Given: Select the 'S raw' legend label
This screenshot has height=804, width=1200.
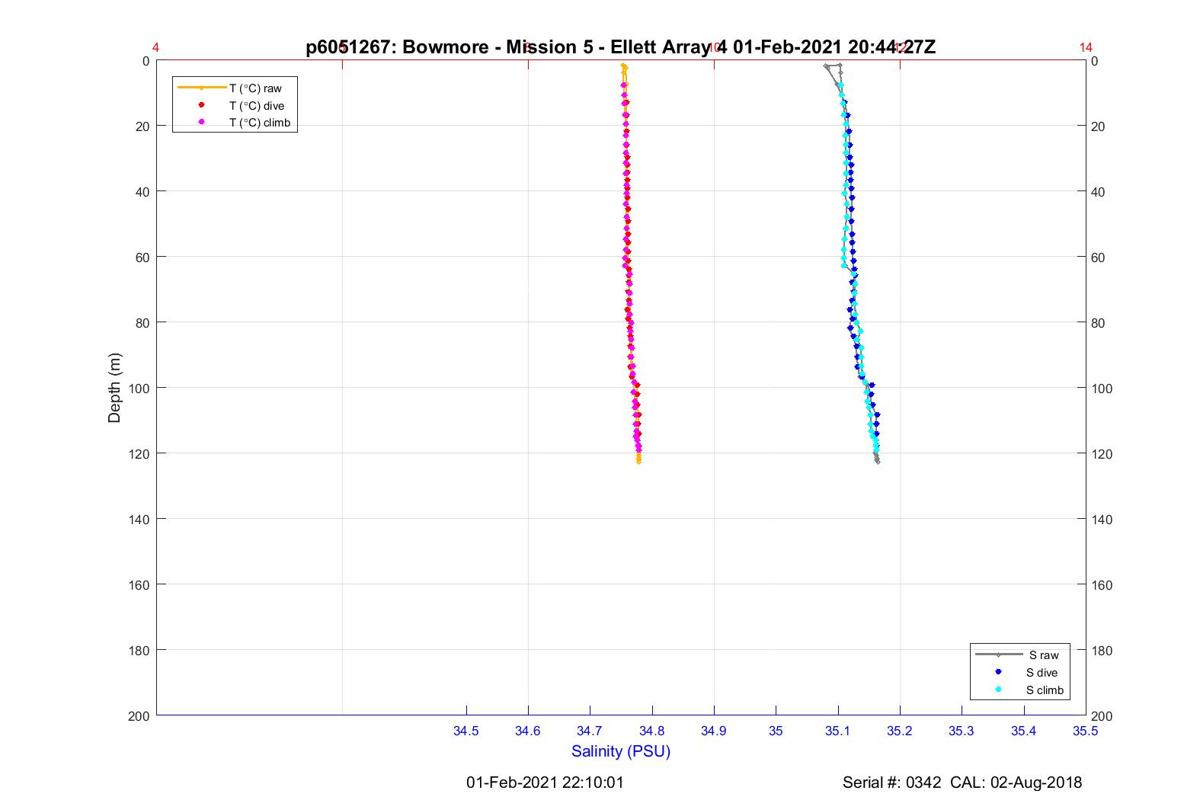Looking at the screenshot, I should pos(1043,655).
